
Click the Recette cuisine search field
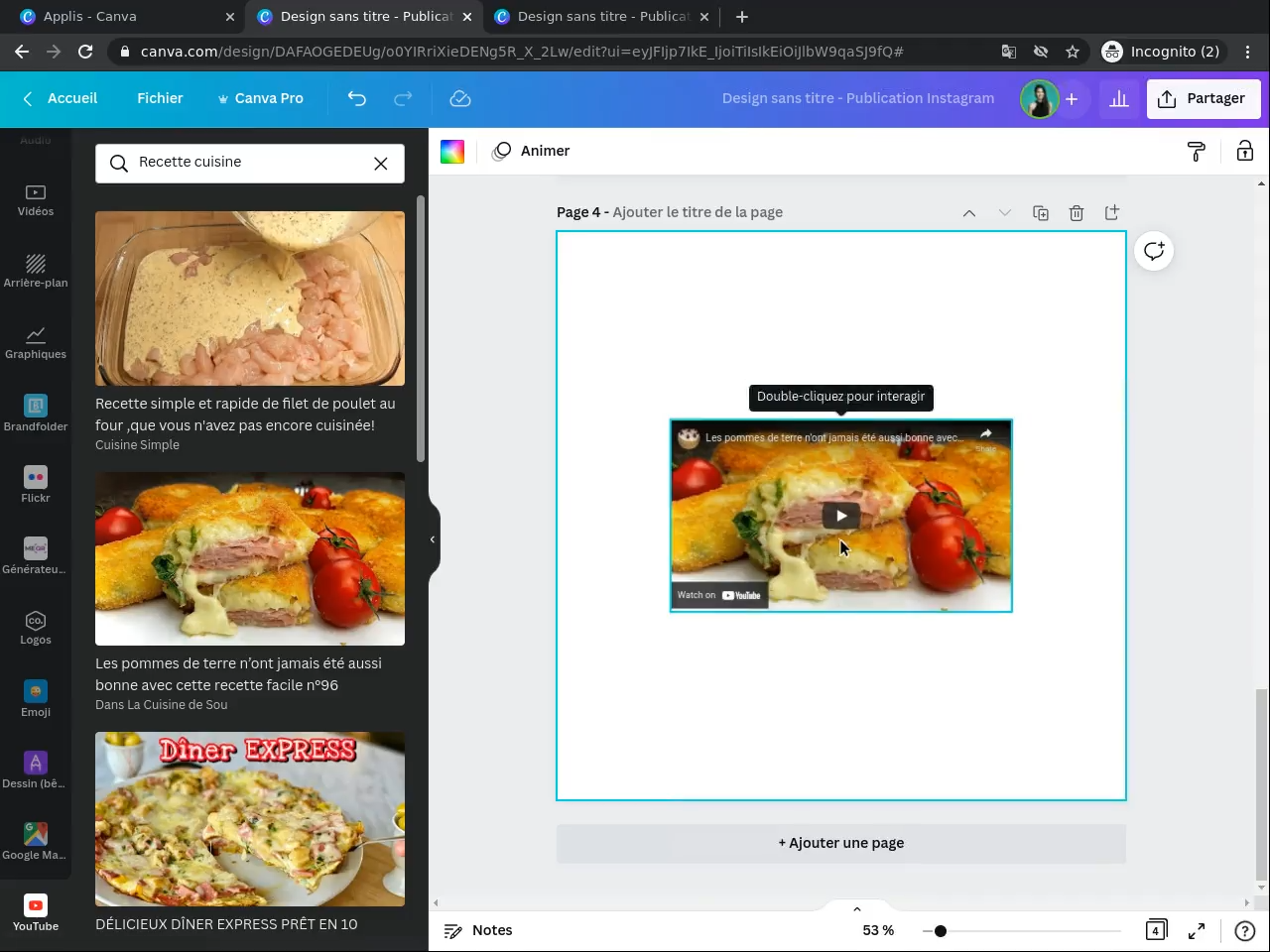tap(250, 164)
